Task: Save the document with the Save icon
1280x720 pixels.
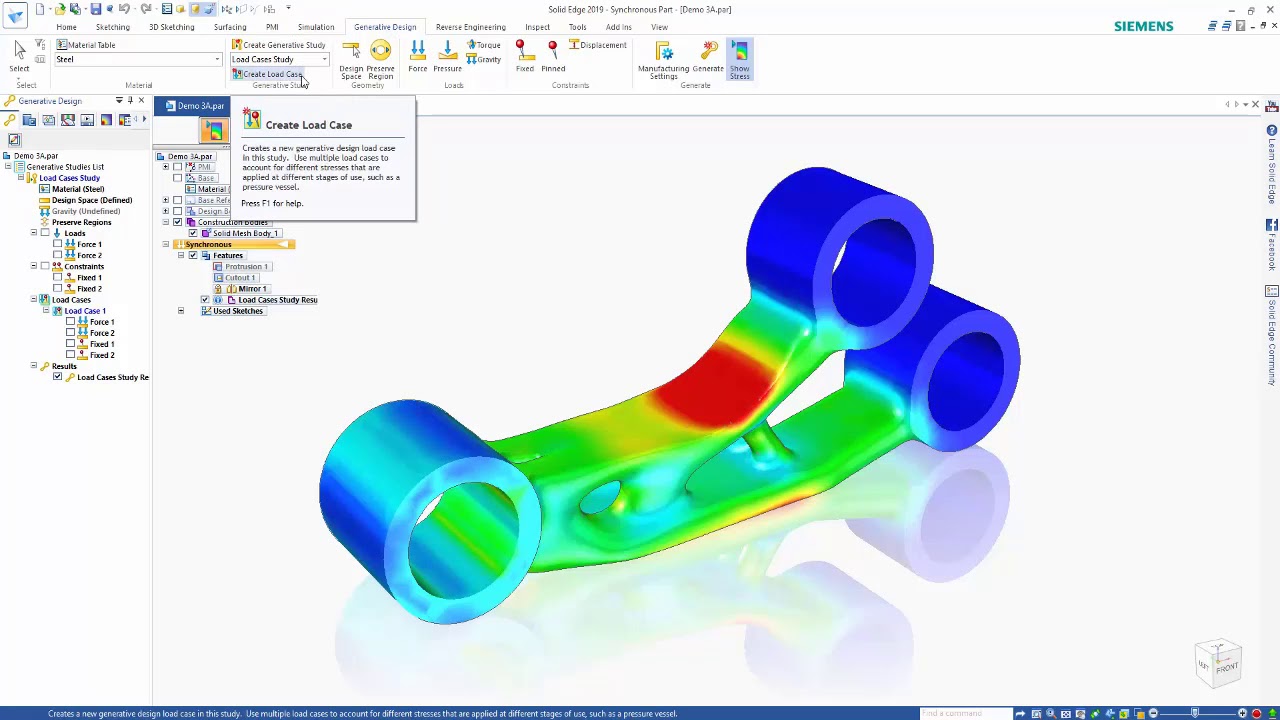Action: [95, 9]
